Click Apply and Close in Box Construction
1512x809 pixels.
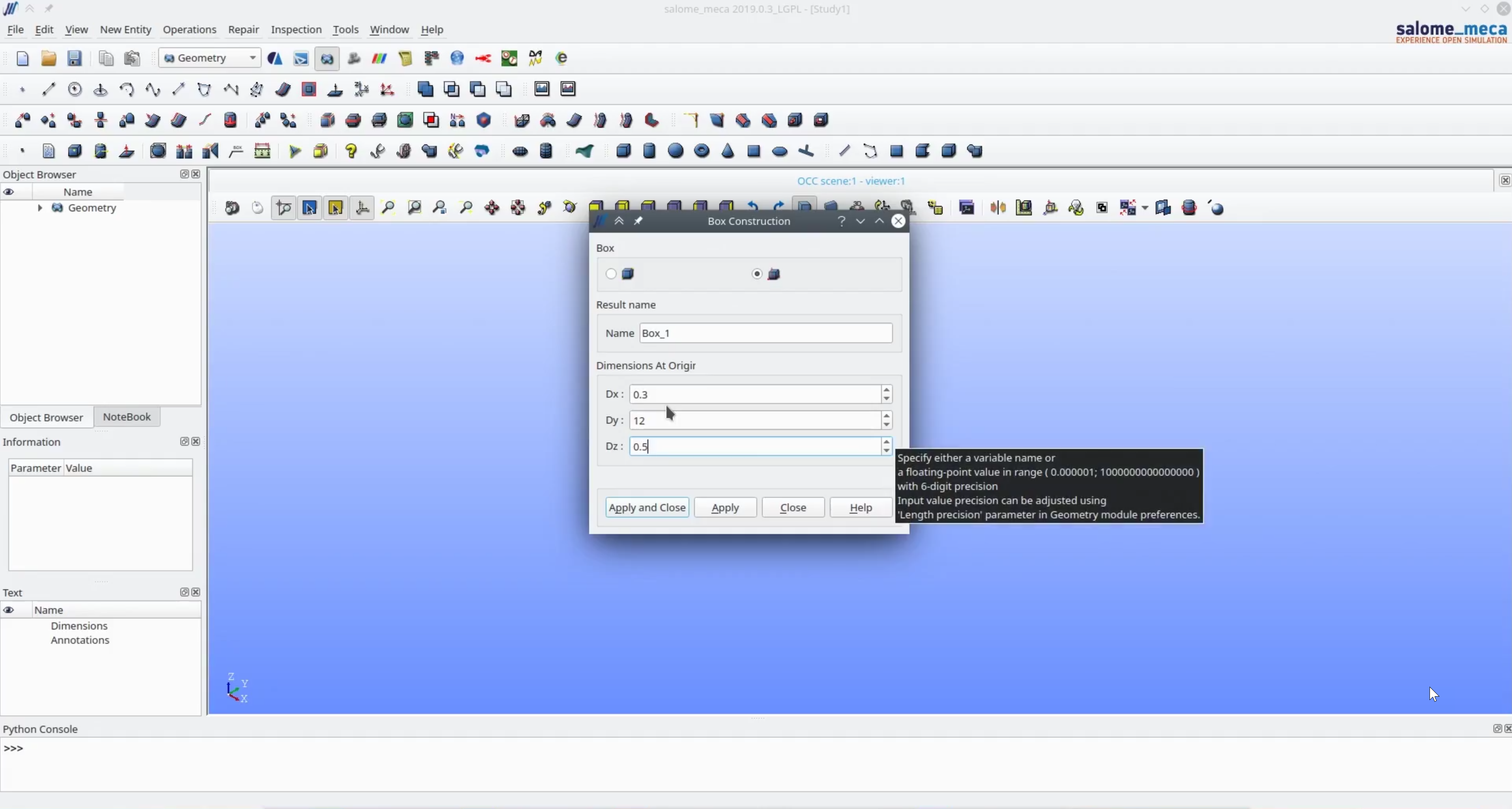click(x=647, y=507)
